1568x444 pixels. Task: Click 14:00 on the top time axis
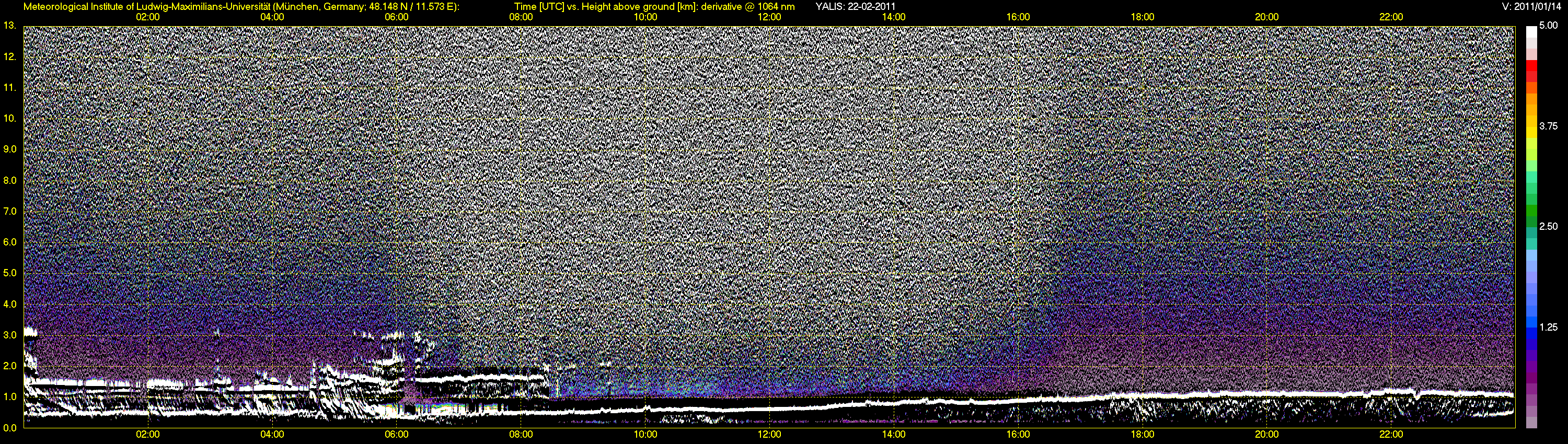[894, 17]
